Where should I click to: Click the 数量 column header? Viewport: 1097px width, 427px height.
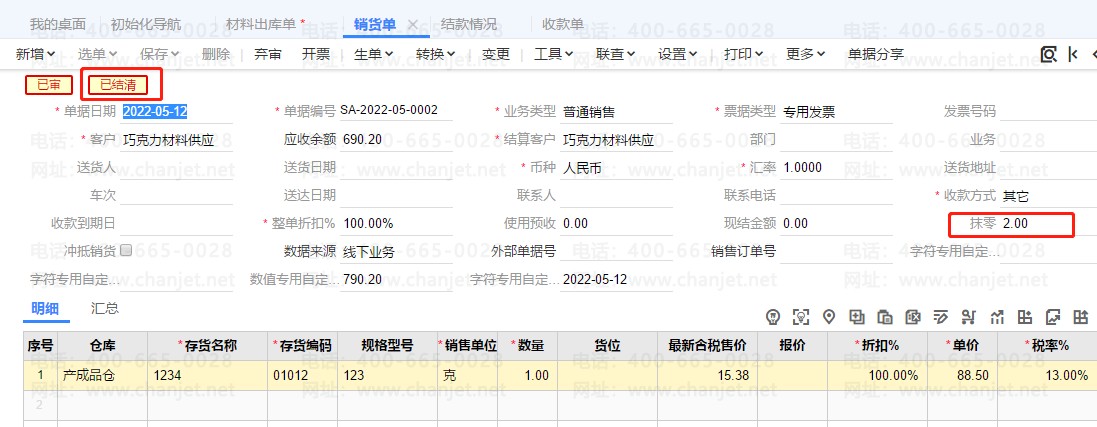528,345
